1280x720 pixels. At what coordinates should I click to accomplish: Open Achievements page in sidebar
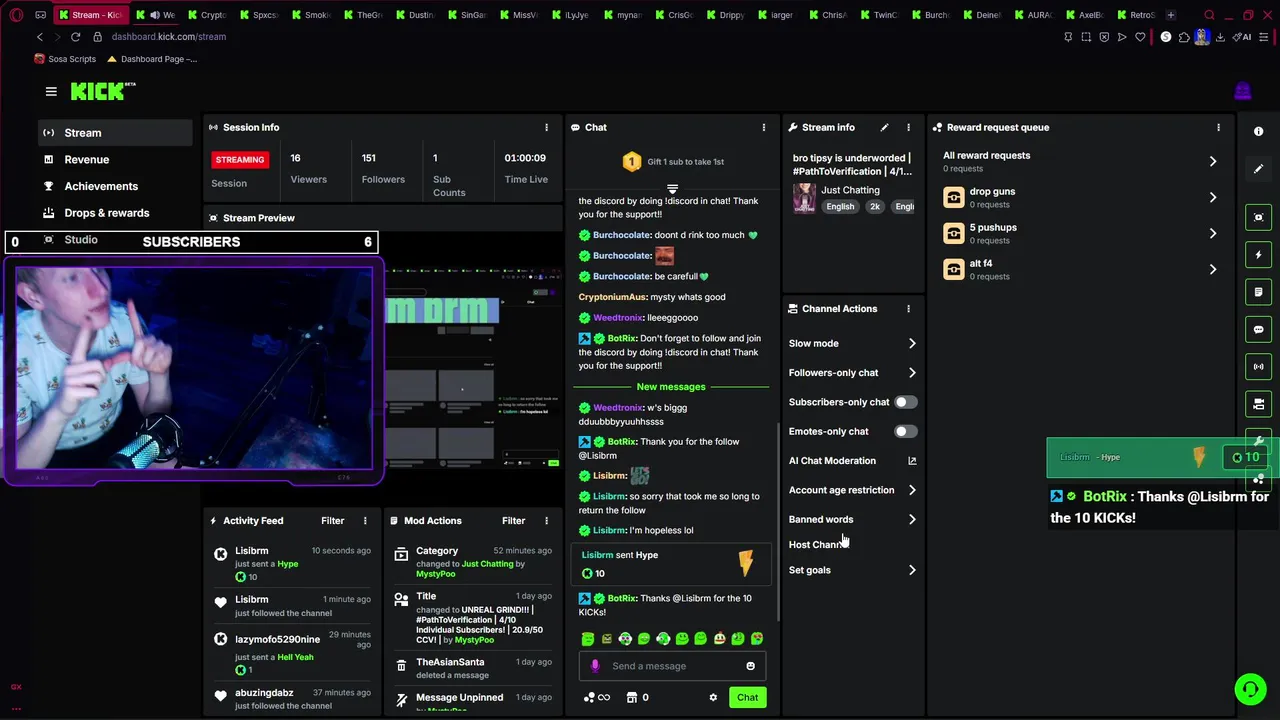point(115,186)
